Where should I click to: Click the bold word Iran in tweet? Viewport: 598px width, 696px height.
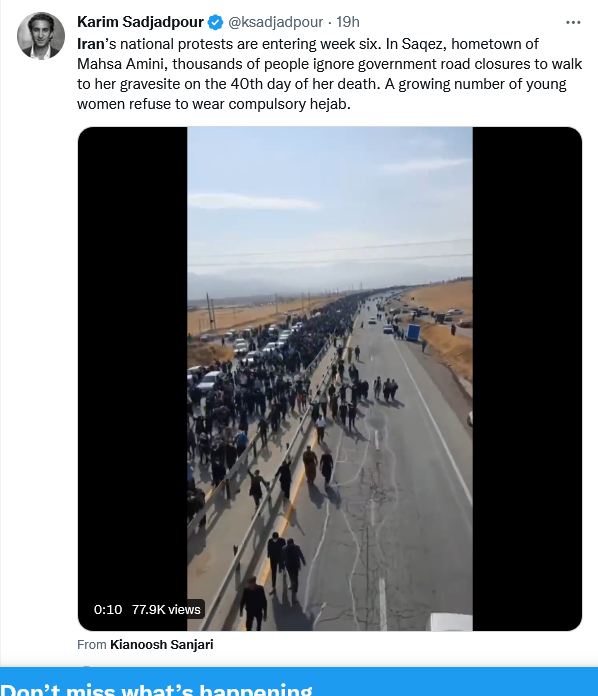point(91,44)
